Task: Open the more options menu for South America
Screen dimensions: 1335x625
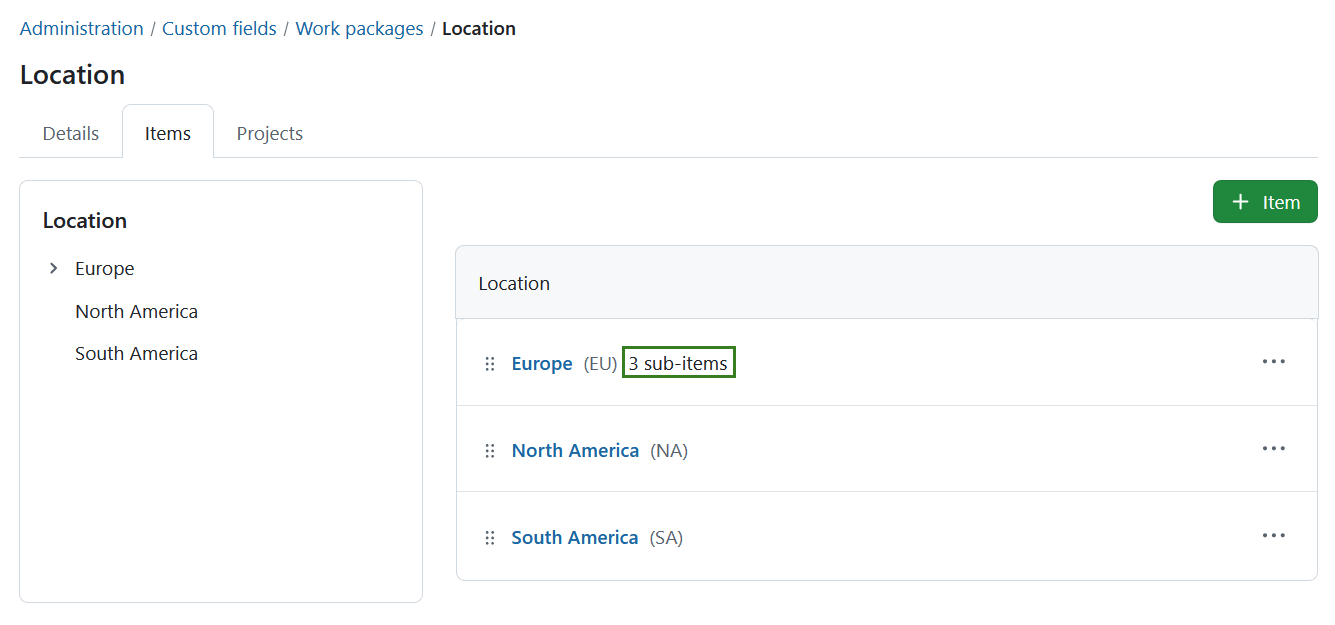Action: tap(1273, 535)
